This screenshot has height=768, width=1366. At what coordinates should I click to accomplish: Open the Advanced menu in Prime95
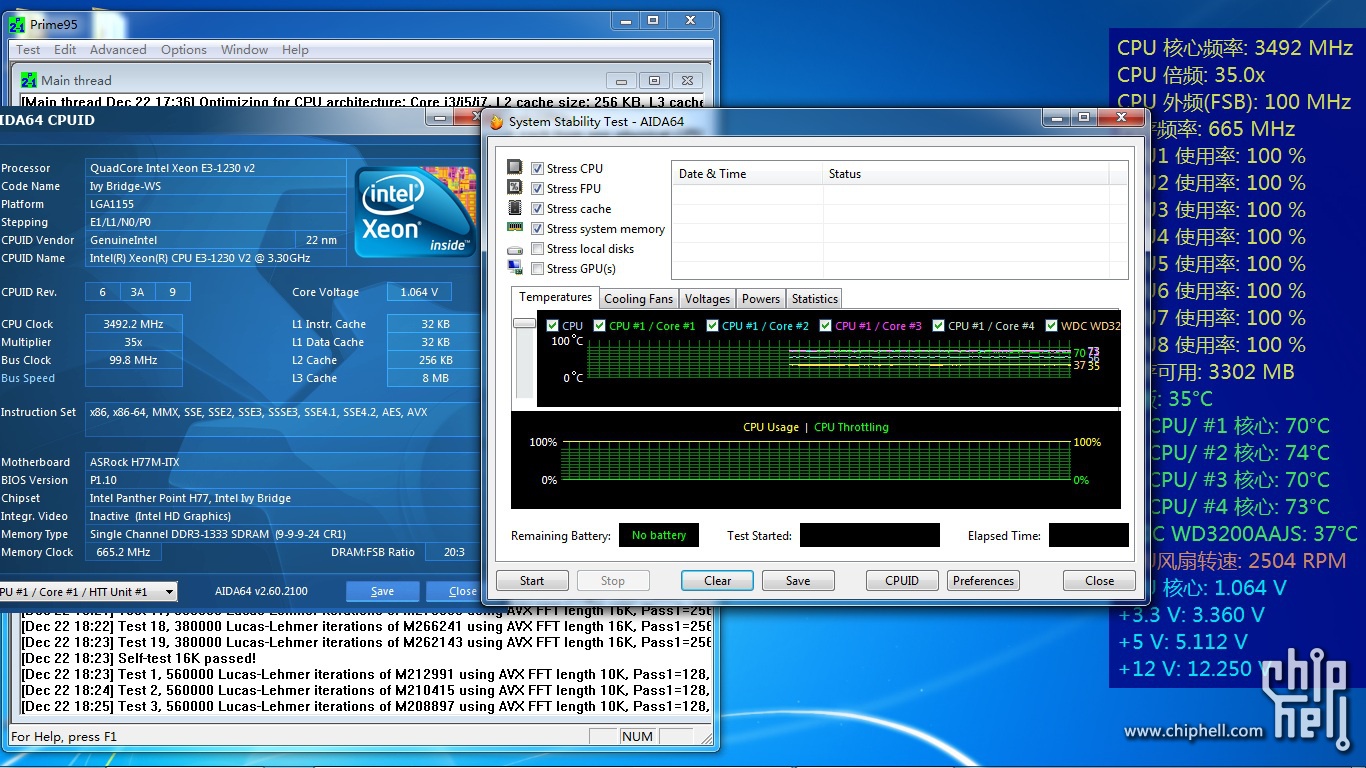(x=118, y=50)
